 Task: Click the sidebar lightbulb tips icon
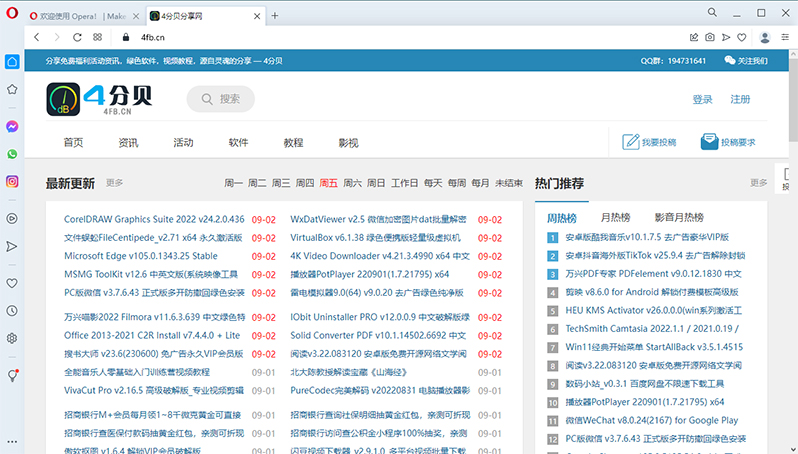12,376
